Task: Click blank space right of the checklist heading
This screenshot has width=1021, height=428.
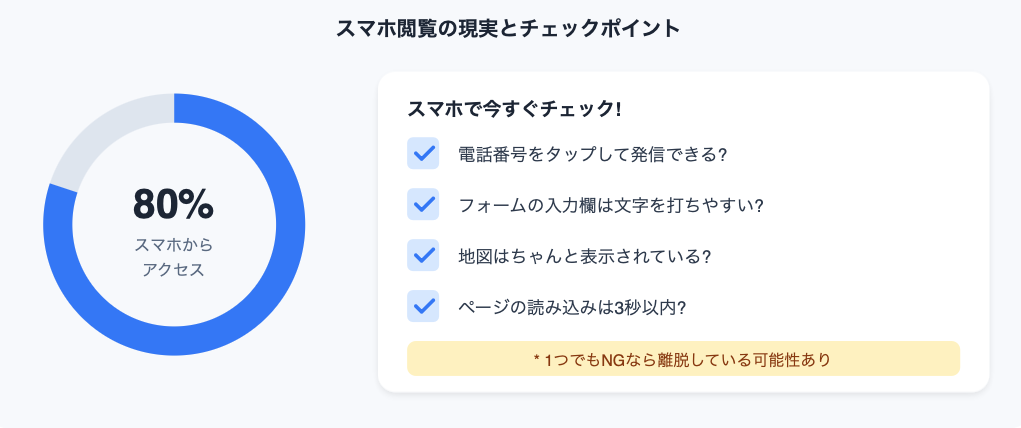Action: click(x=800, y=108)
